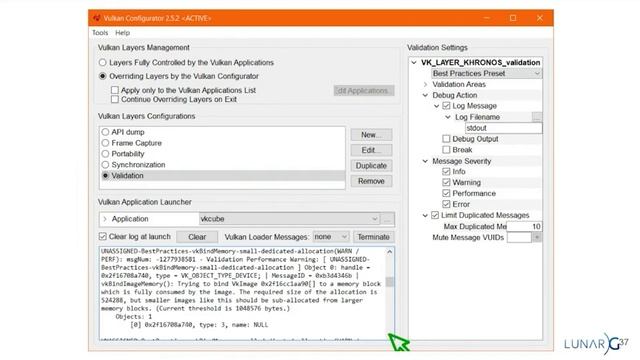This screenshot has width=640, height=360.
Task: Toggle the Log Message checkbox
Action: pos(446,106)
